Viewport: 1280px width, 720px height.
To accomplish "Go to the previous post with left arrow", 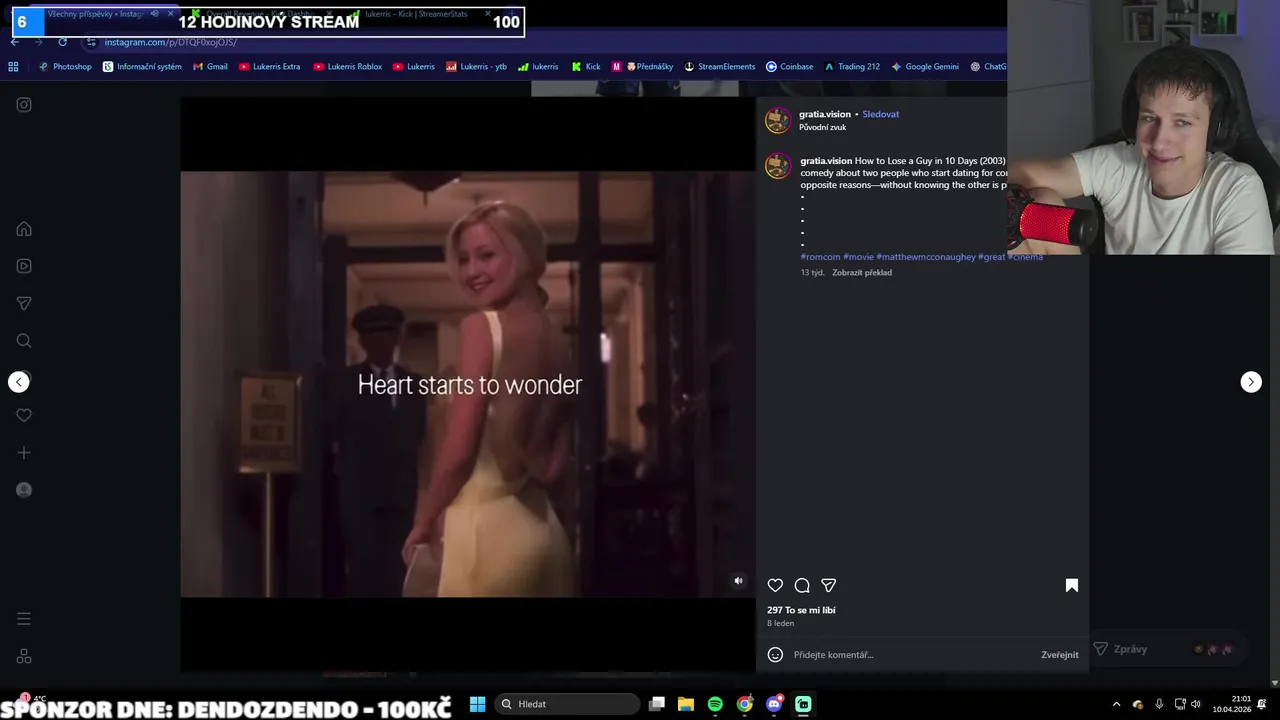I will point(19,382).
